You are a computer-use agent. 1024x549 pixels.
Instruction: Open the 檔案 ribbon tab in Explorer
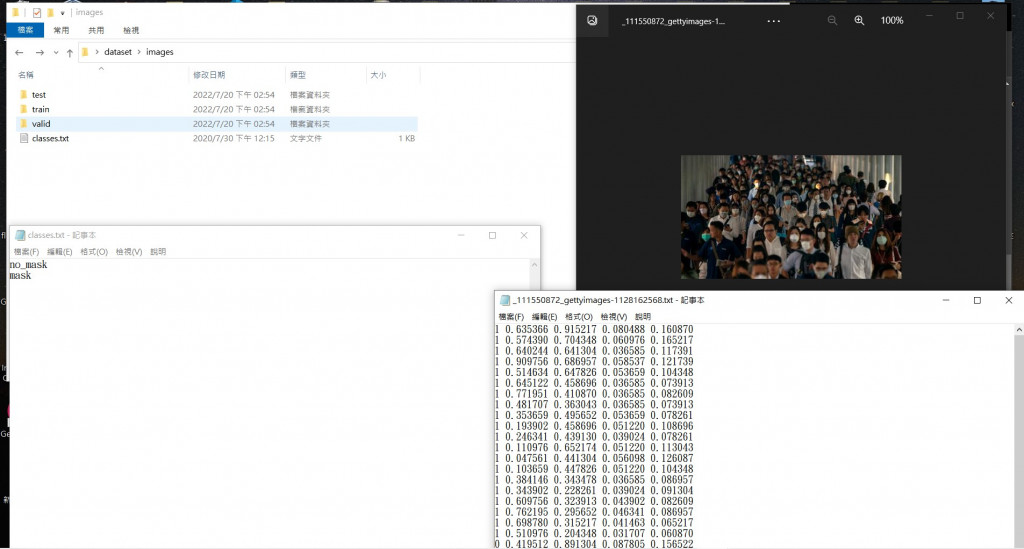(25, 30)
